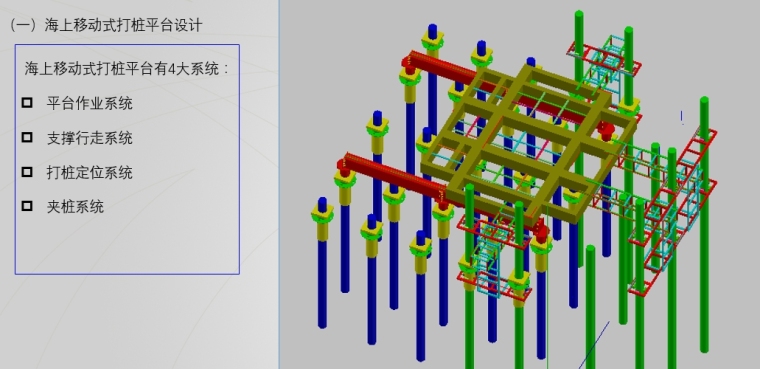
Task: Click the checkbox bullet beside 打桩定位系统
Action: tap(27, 172)
